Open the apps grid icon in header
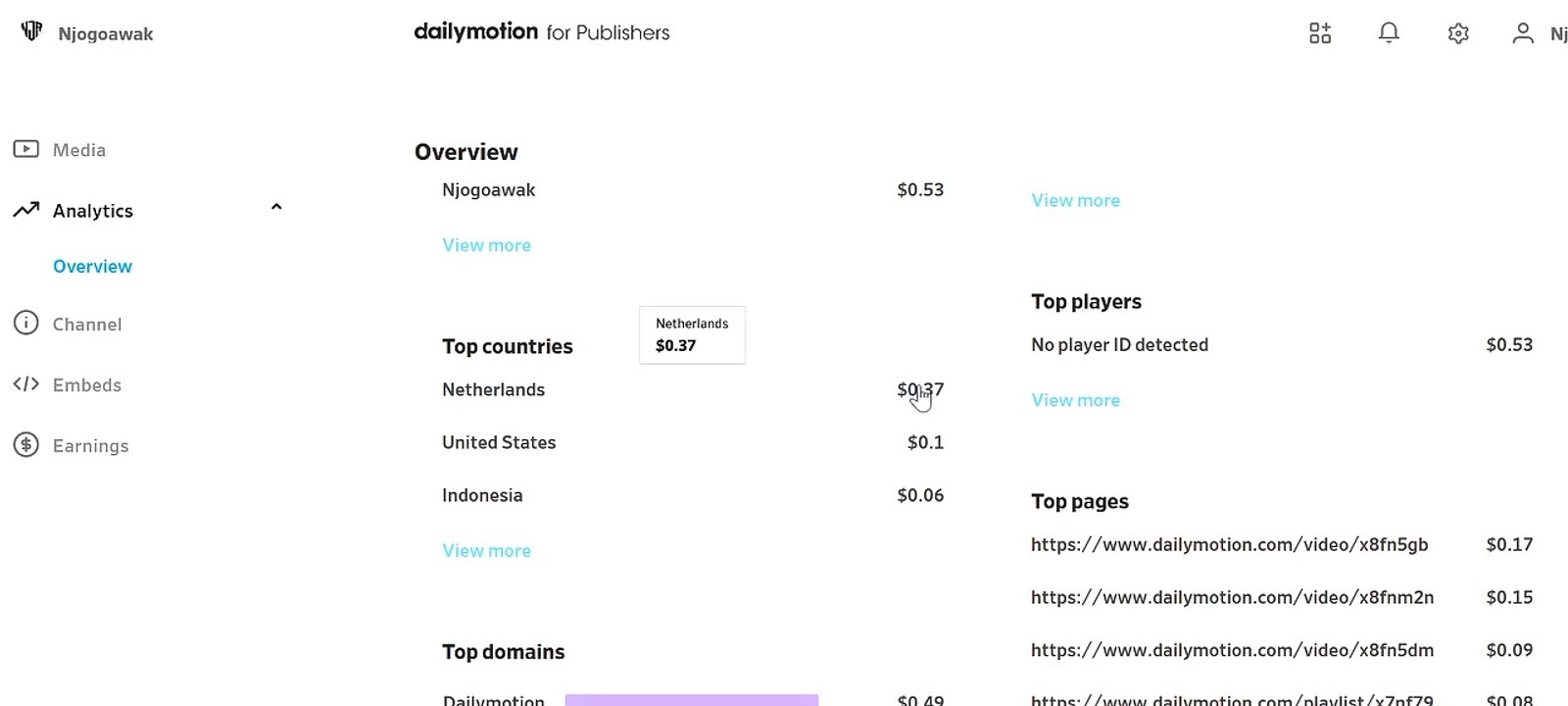 [1320, 33]
